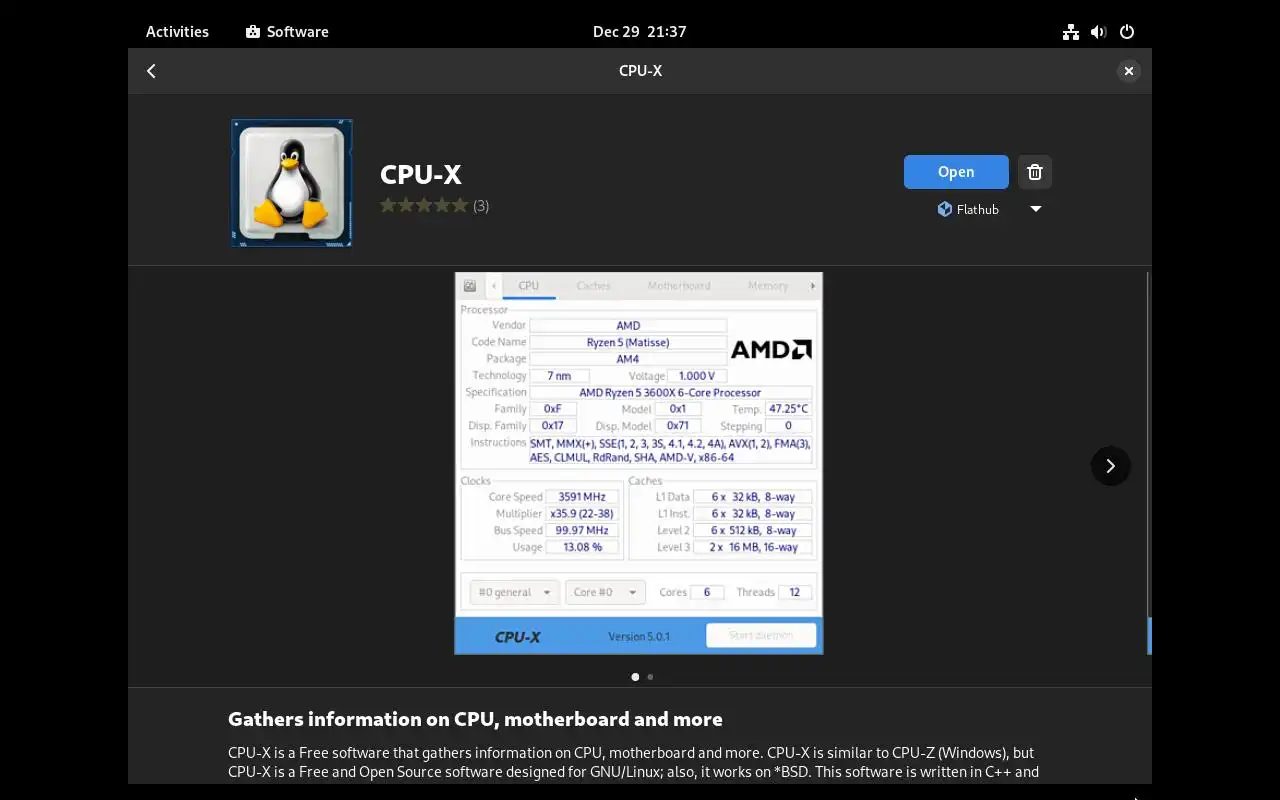This screenshot has width=1280, height=800.
Task: Click the CPU-X penguin app icon
Action: click(291, 183)
